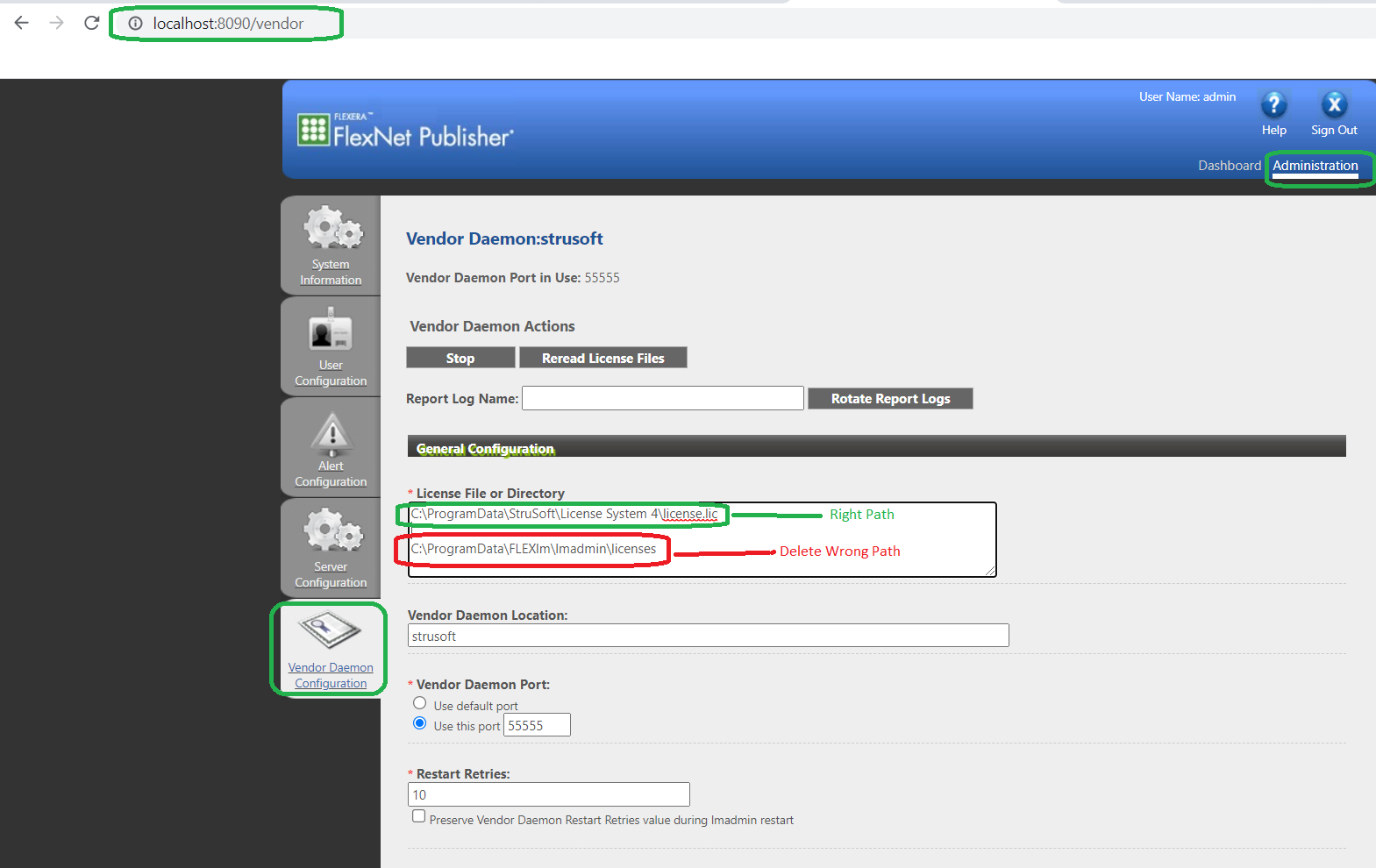
Task: Click the General Configuration section header
Action: [877, 446]
